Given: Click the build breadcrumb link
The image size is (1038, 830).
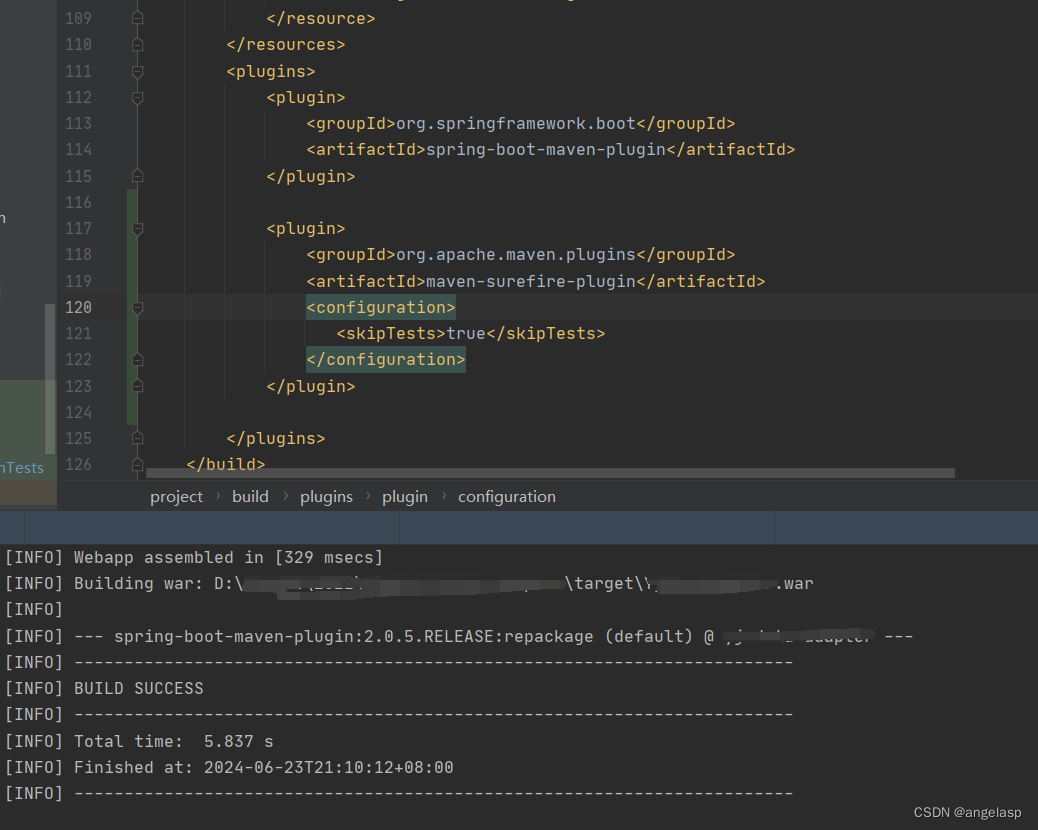Looking at the screenshot, I should pyautogui.click(x=250, y=496).
